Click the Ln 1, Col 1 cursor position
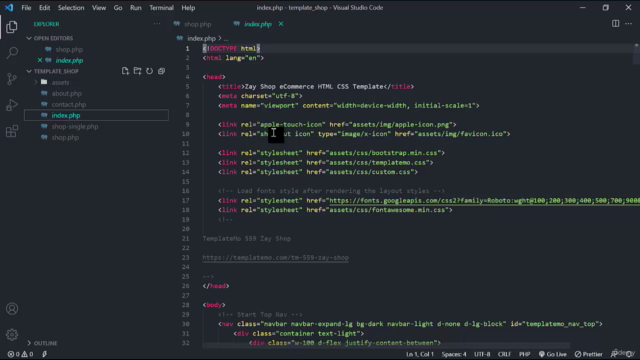Screen dimensions: 640x360 (x=420, y=354)
